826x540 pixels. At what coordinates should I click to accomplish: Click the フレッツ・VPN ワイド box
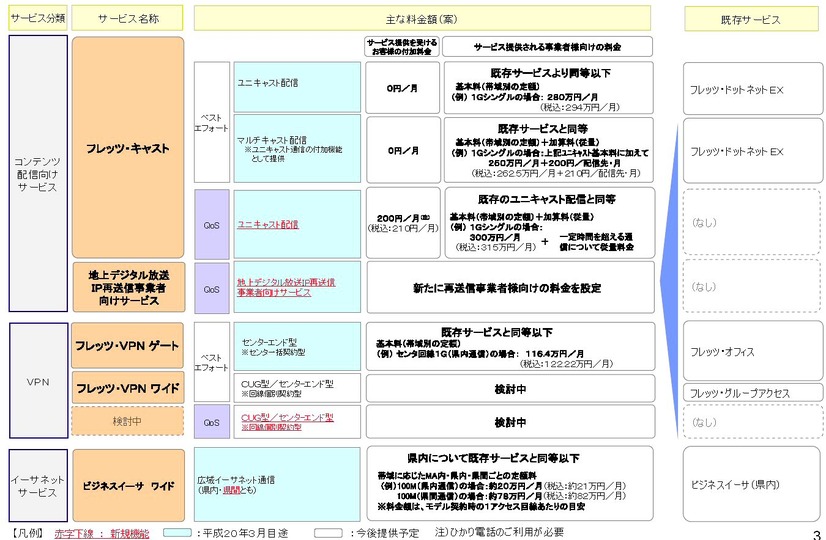pos(127,389)
